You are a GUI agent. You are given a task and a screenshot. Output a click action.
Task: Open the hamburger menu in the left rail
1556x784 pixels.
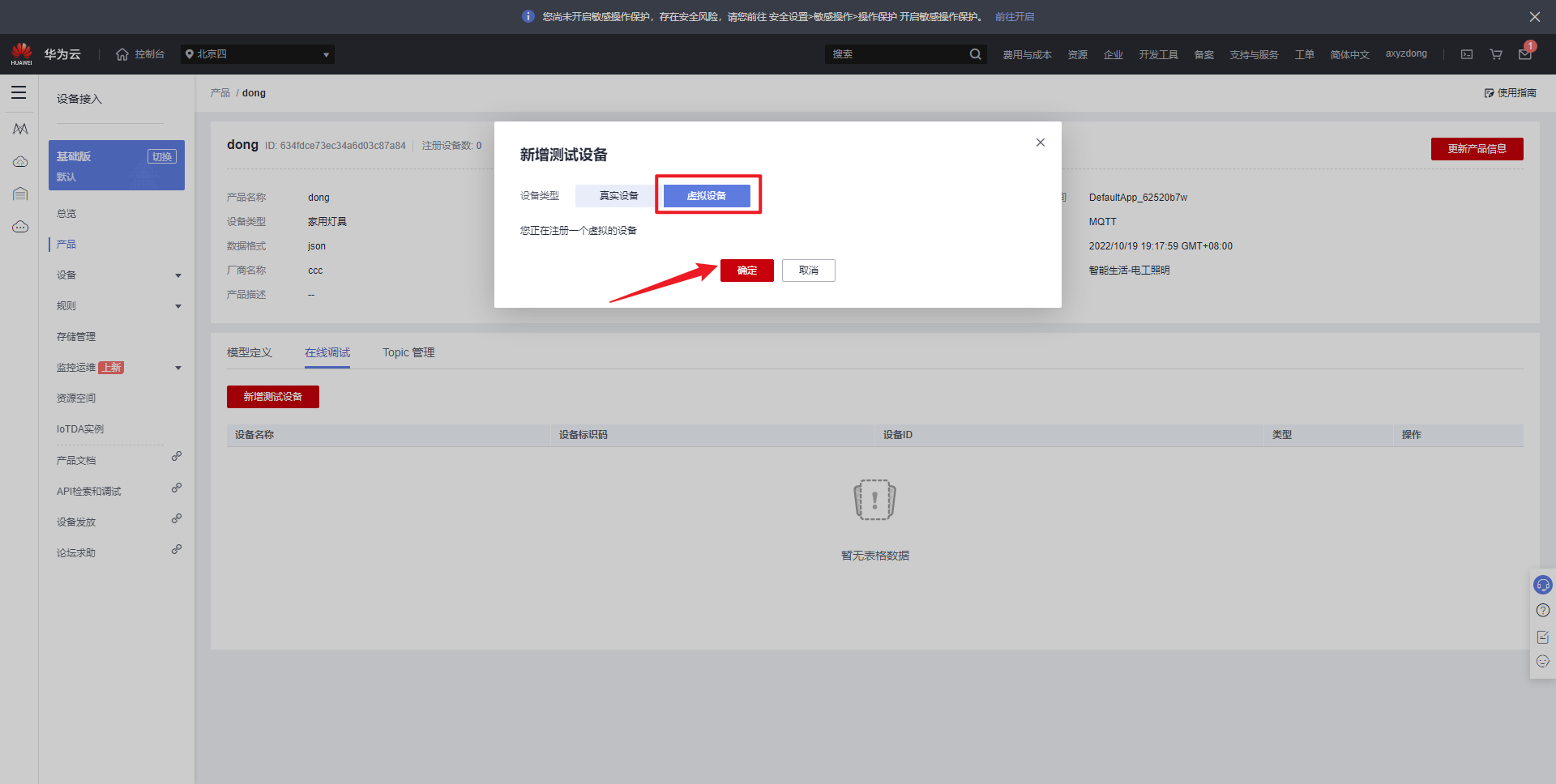click(19, 92)
